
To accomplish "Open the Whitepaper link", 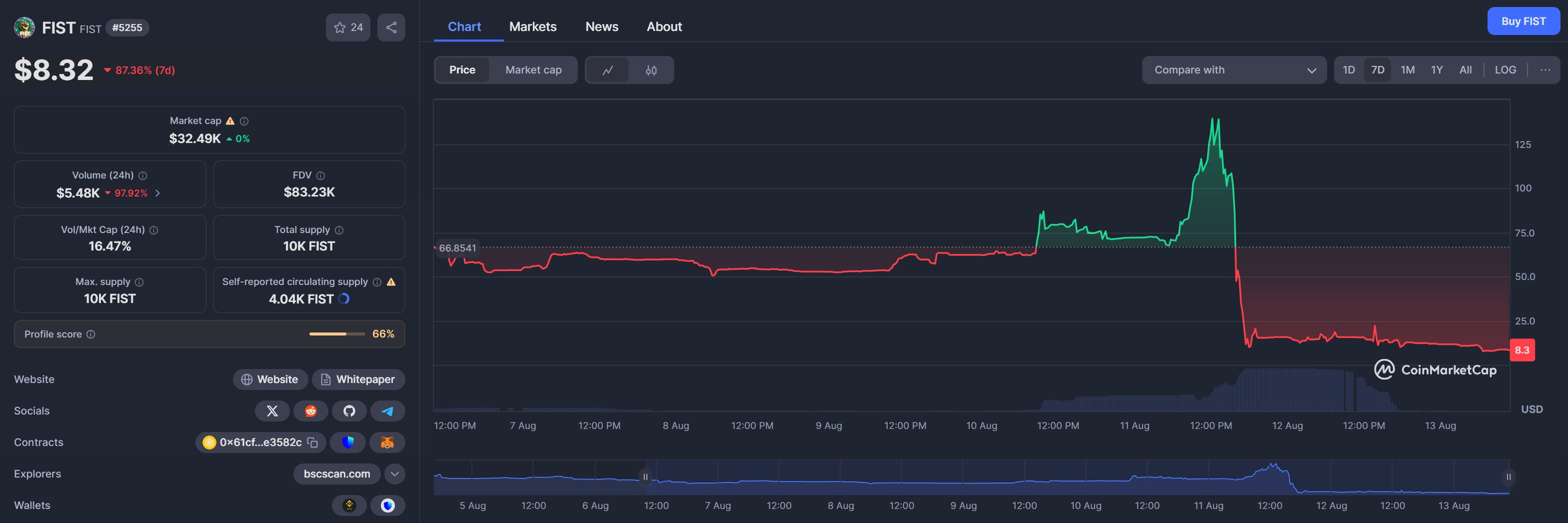I will [x=358, y=379].
